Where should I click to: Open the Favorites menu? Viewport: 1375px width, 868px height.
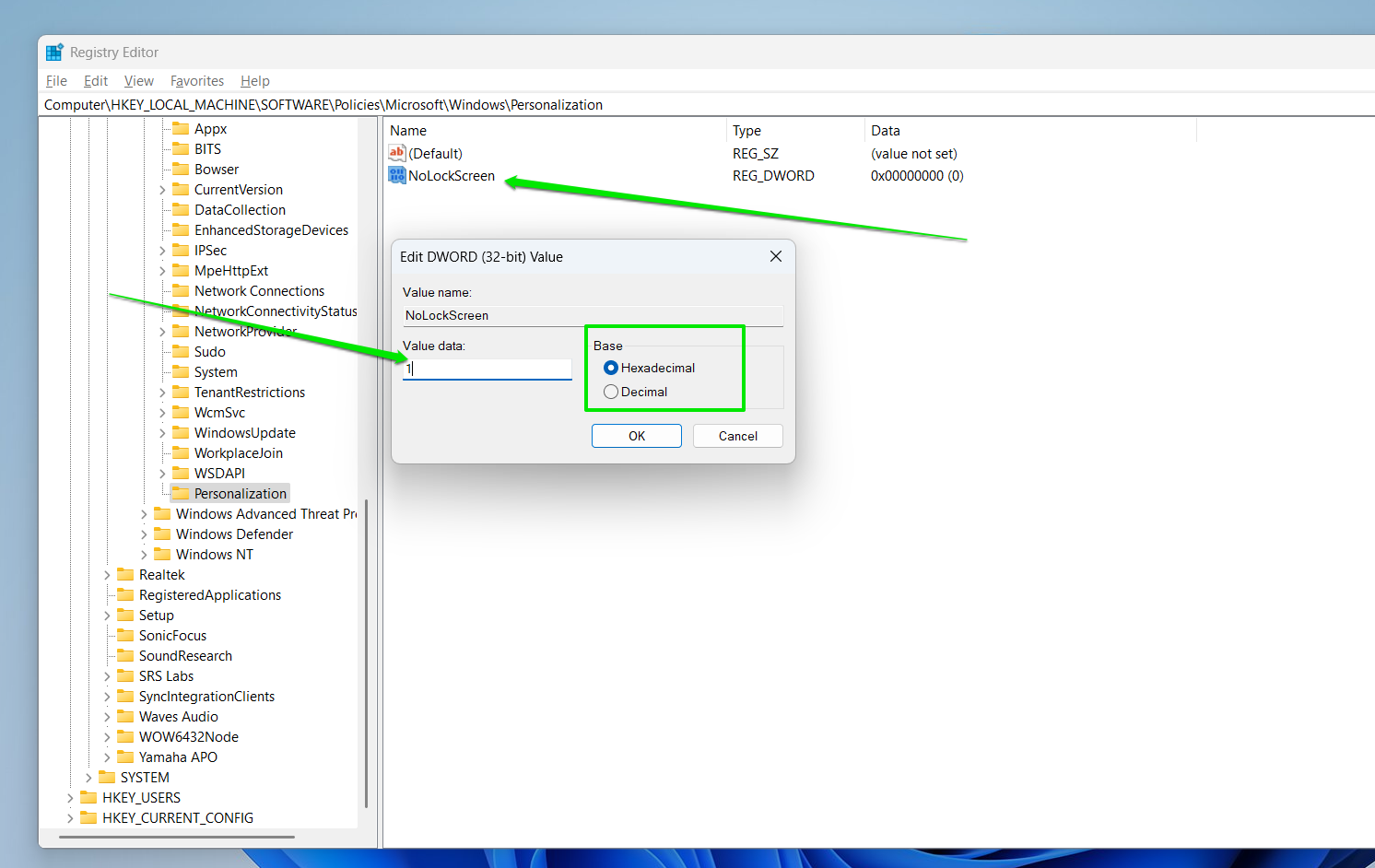coord(197,81)
